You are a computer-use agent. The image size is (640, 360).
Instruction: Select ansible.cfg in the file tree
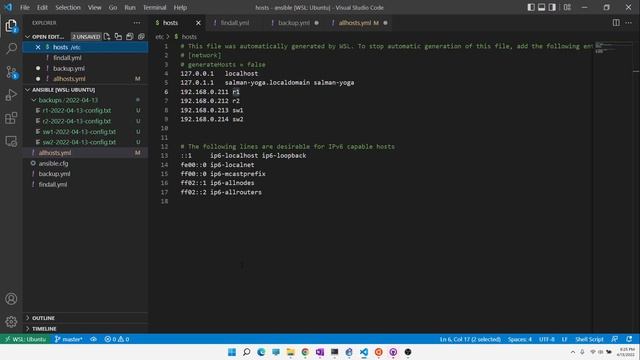tap(53, 163)
